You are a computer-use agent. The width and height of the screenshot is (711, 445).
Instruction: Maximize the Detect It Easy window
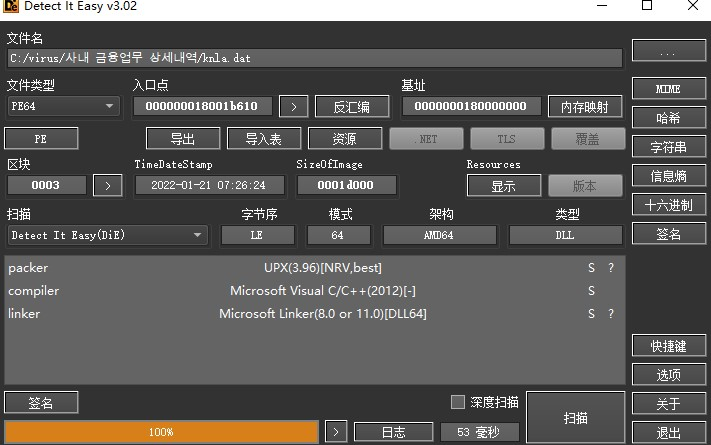tap(647, 6)
